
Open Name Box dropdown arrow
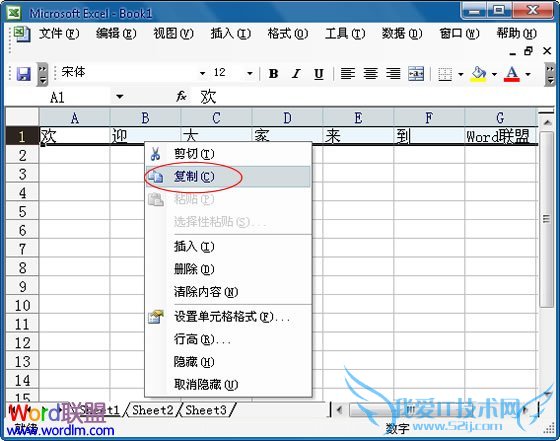120,96
